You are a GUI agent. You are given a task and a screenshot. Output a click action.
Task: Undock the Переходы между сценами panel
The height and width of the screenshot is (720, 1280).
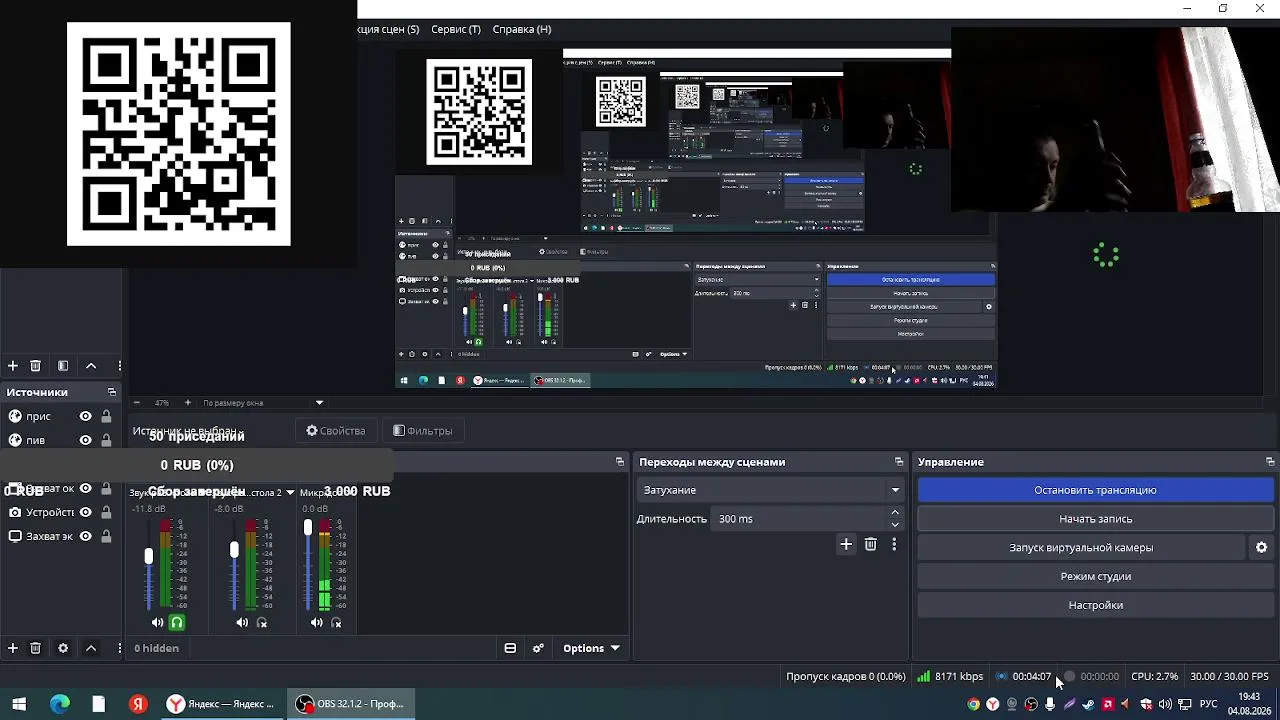tap(899, 462)
